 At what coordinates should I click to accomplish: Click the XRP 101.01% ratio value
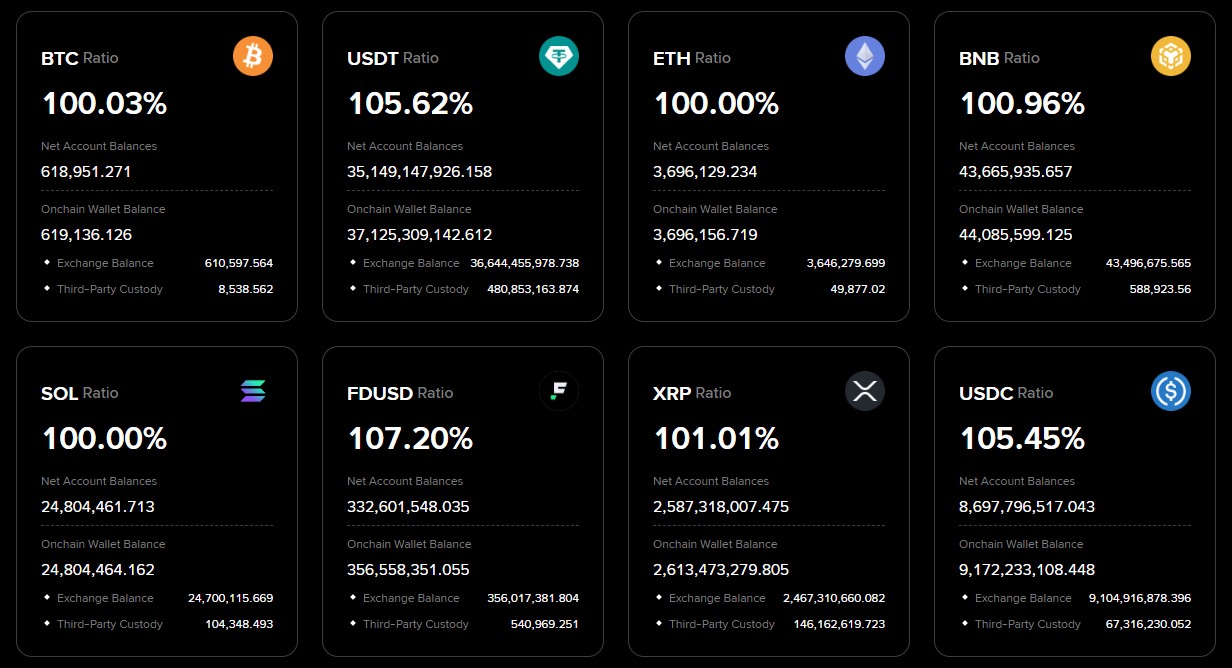coord(716,438)
